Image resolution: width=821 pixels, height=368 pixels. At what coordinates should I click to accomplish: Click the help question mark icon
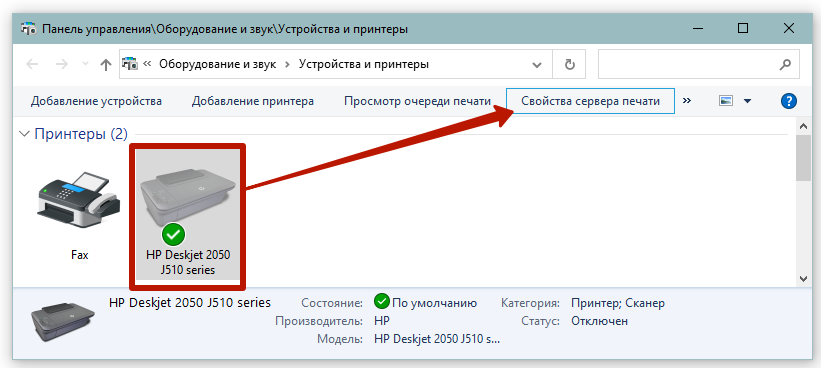(x=788, y=101)
